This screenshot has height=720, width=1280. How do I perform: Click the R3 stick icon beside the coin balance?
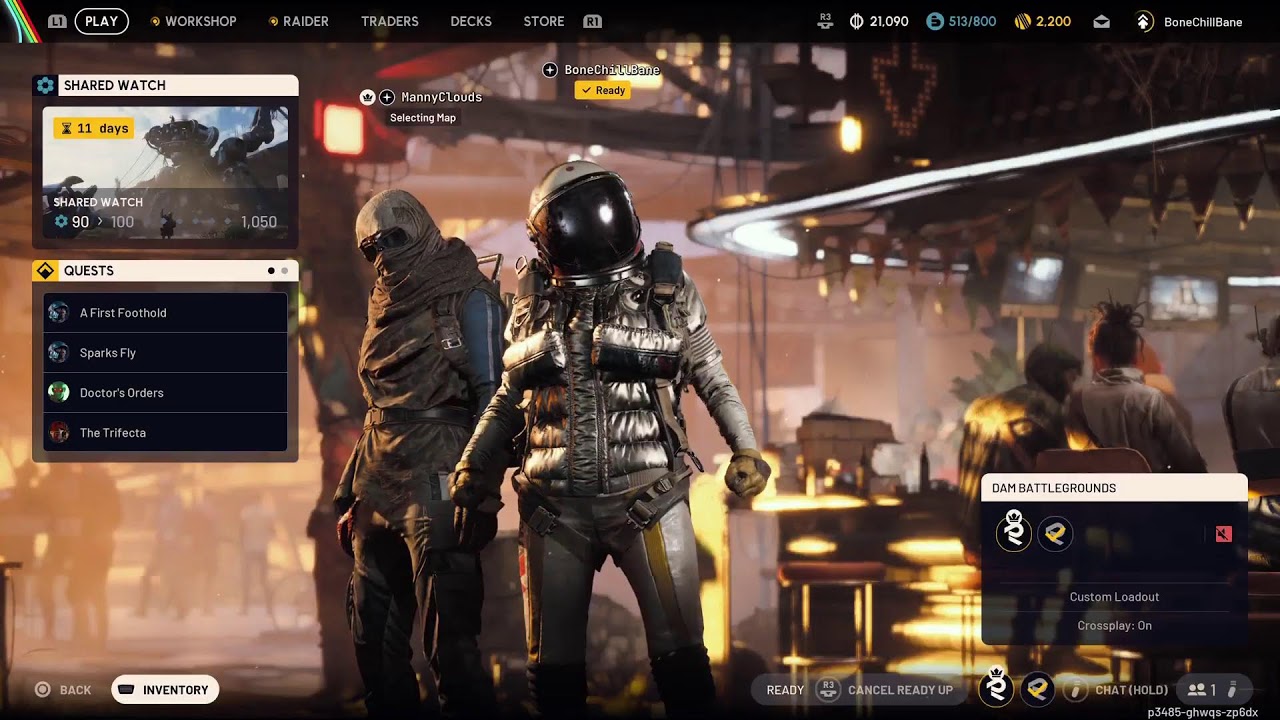(x=825, y=20)
